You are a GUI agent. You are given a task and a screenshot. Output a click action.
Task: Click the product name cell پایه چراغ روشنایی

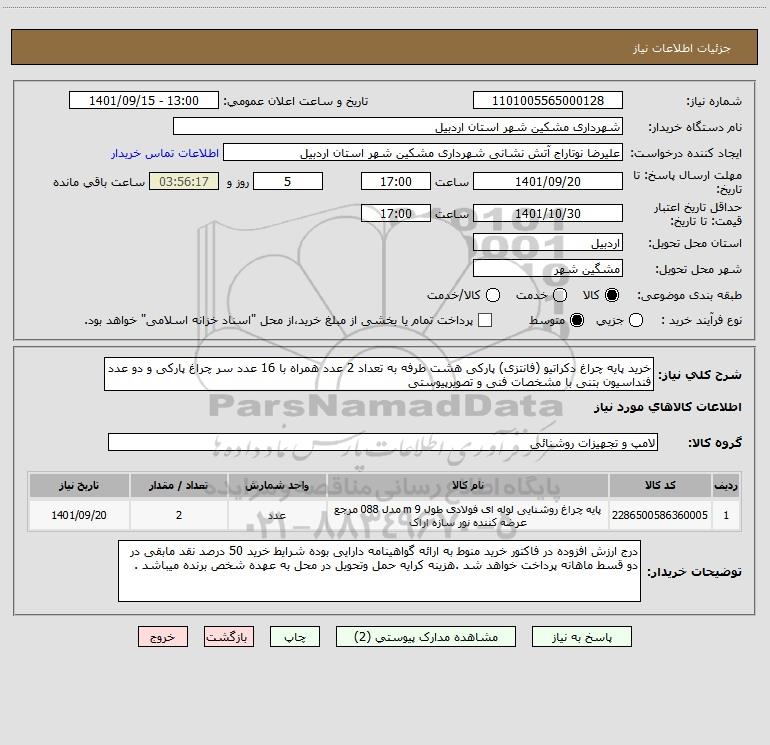468,515
